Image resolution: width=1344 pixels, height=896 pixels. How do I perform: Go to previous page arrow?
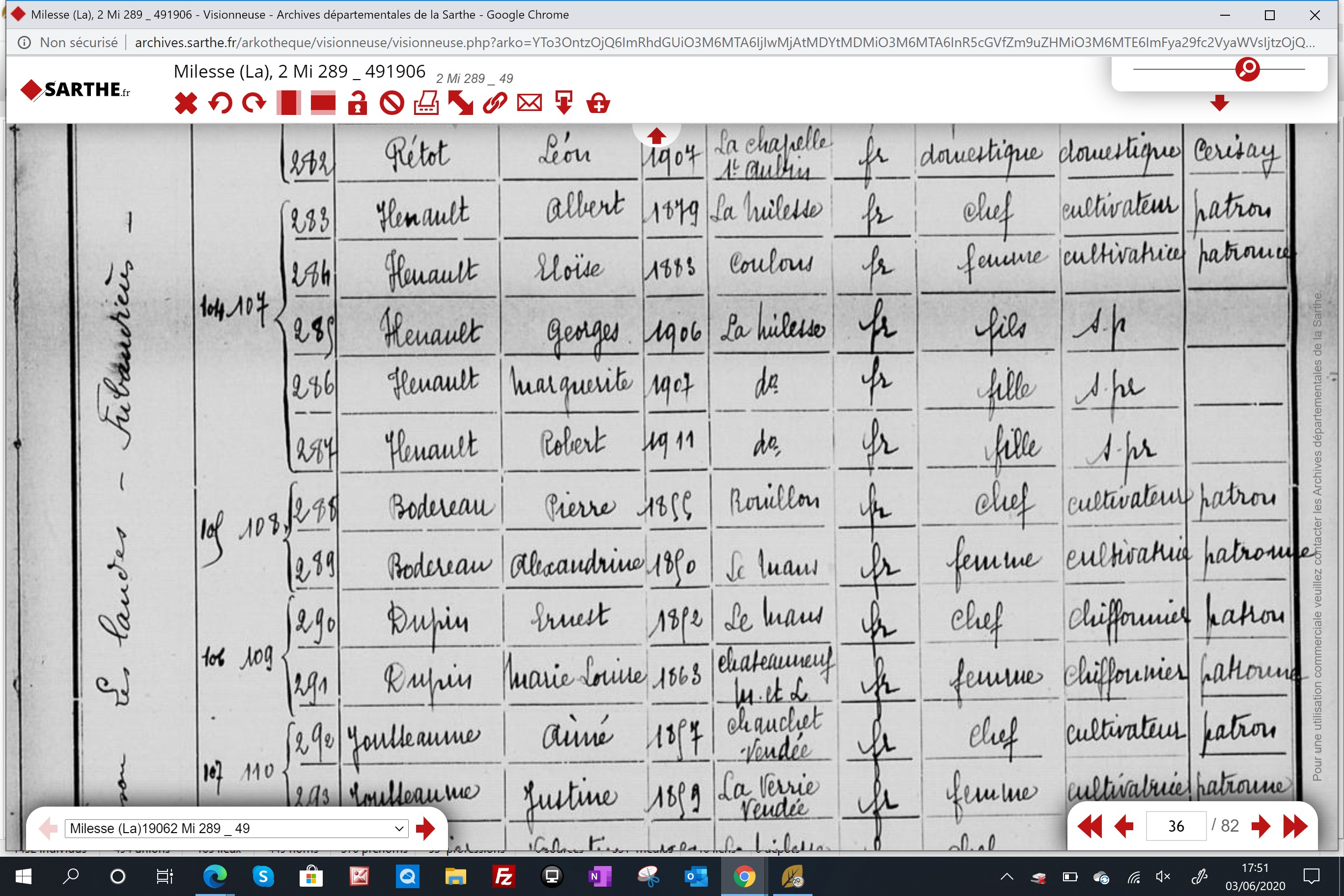1124,826
